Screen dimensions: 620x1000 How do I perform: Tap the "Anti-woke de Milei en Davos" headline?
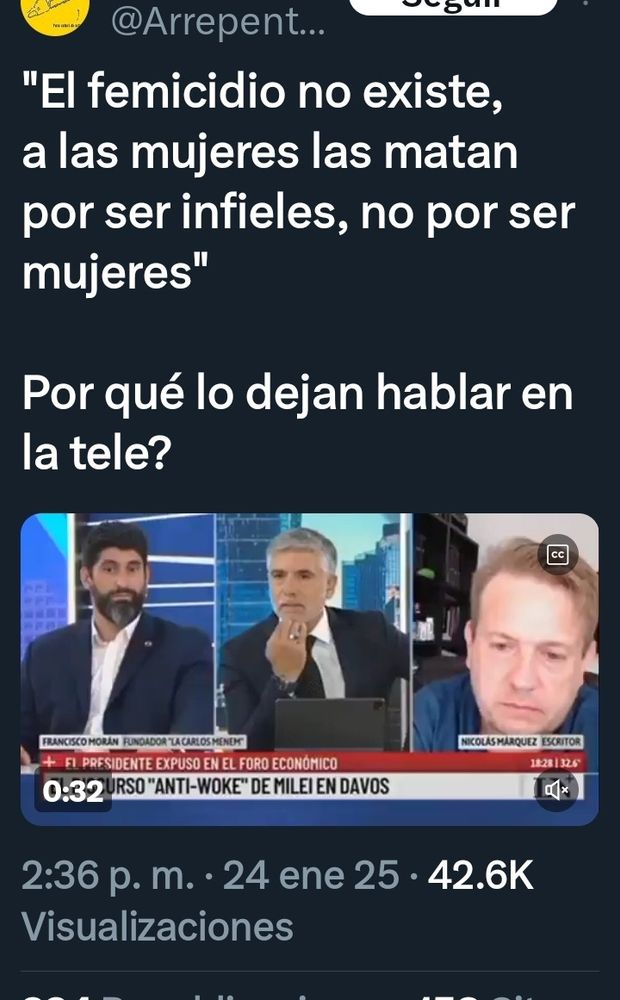pyautogui.click(x=265, y=786)
